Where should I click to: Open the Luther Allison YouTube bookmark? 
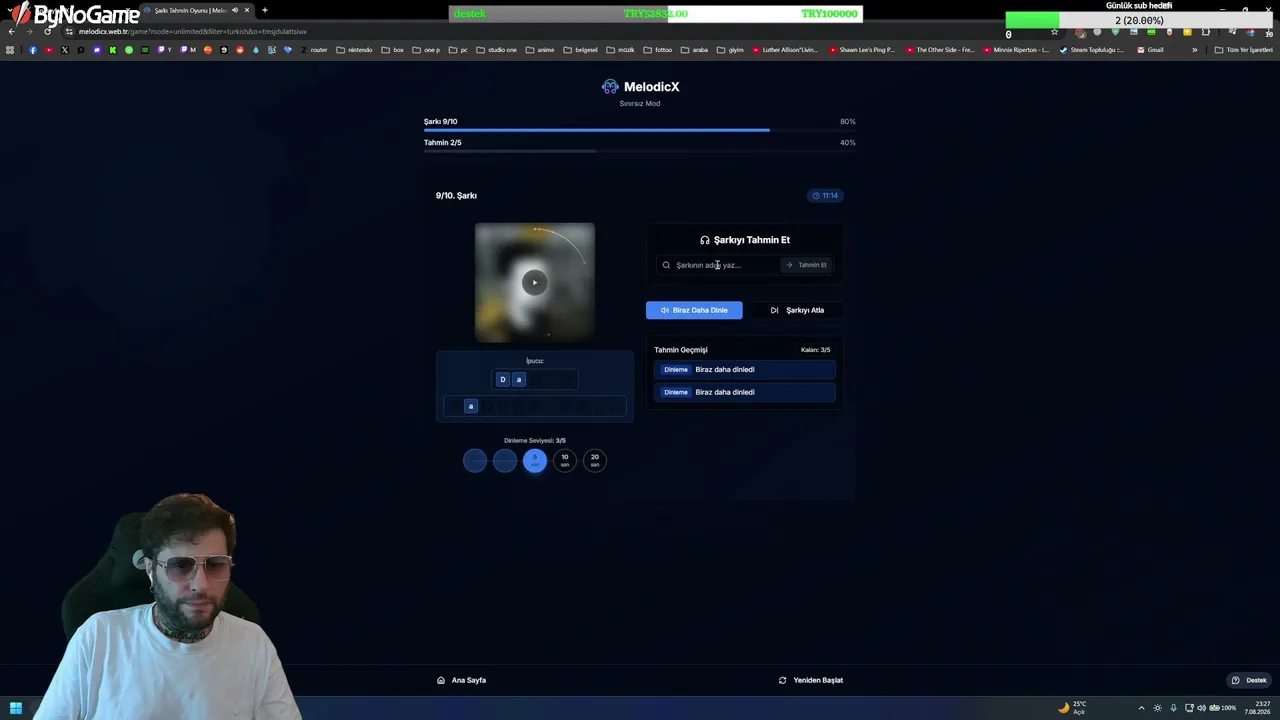785,50
